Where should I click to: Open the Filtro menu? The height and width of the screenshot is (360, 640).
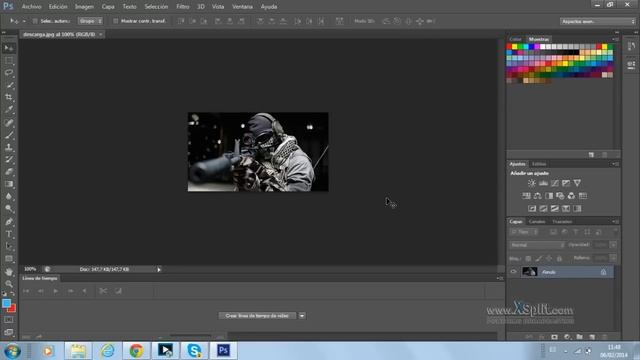click(182, 7)
